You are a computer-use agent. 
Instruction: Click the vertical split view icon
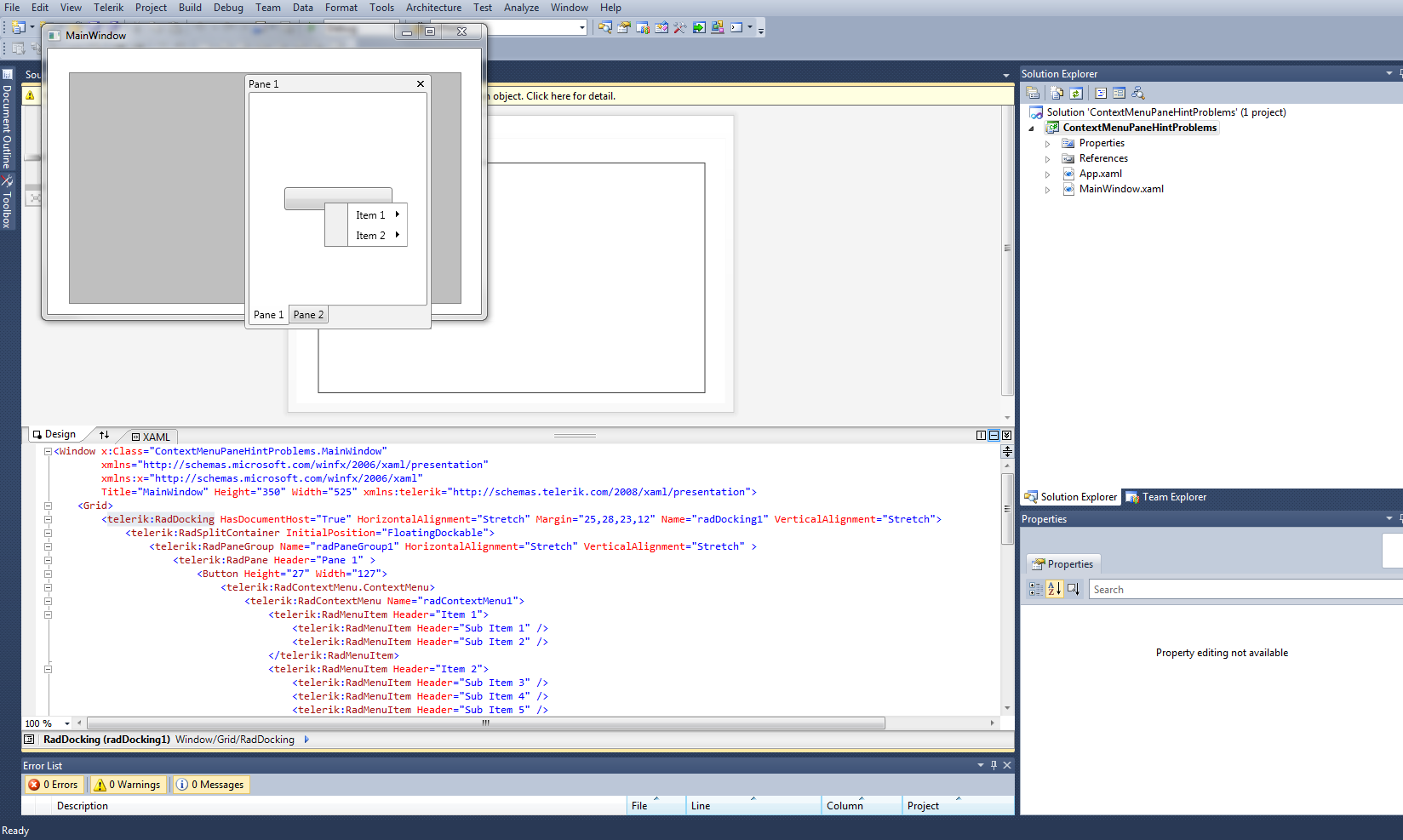(x=981, y=435)
